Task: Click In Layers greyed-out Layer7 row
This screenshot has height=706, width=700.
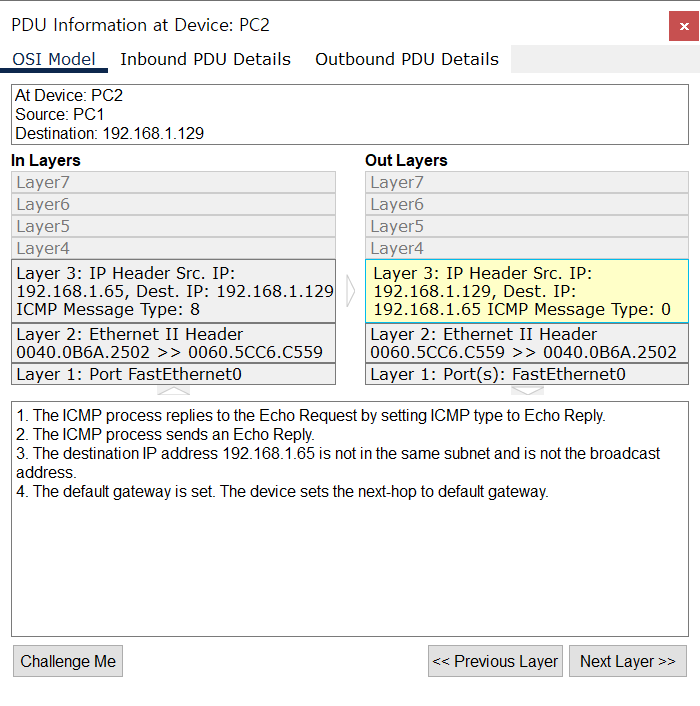Action: point(173,182)
